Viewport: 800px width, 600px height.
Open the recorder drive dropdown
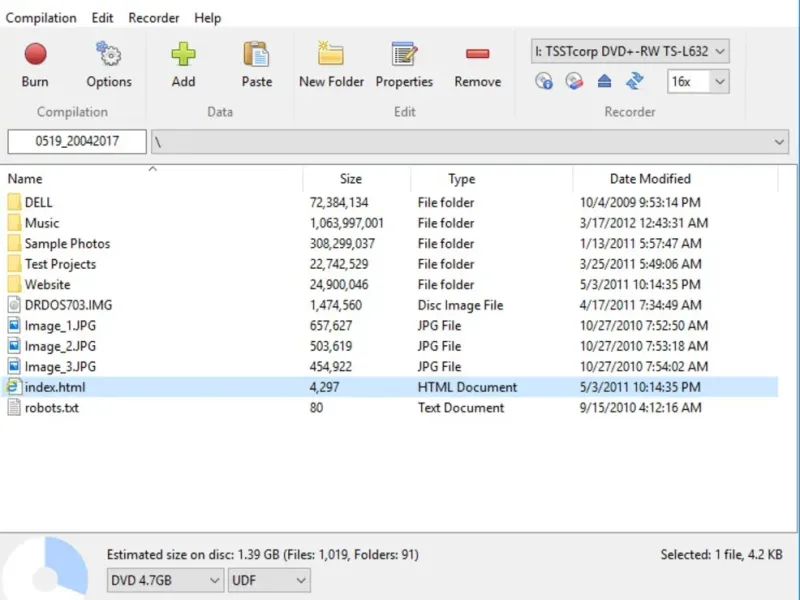coord(630,51)
